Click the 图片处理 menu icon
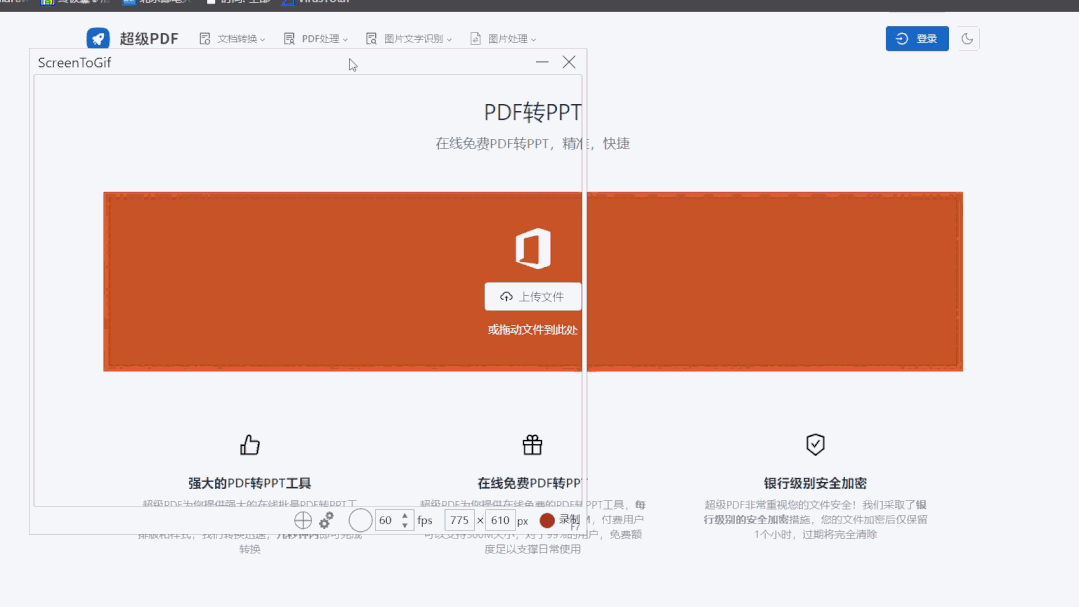The height and width of the screenshot is (607, 1079). click(x=476, y=39)
